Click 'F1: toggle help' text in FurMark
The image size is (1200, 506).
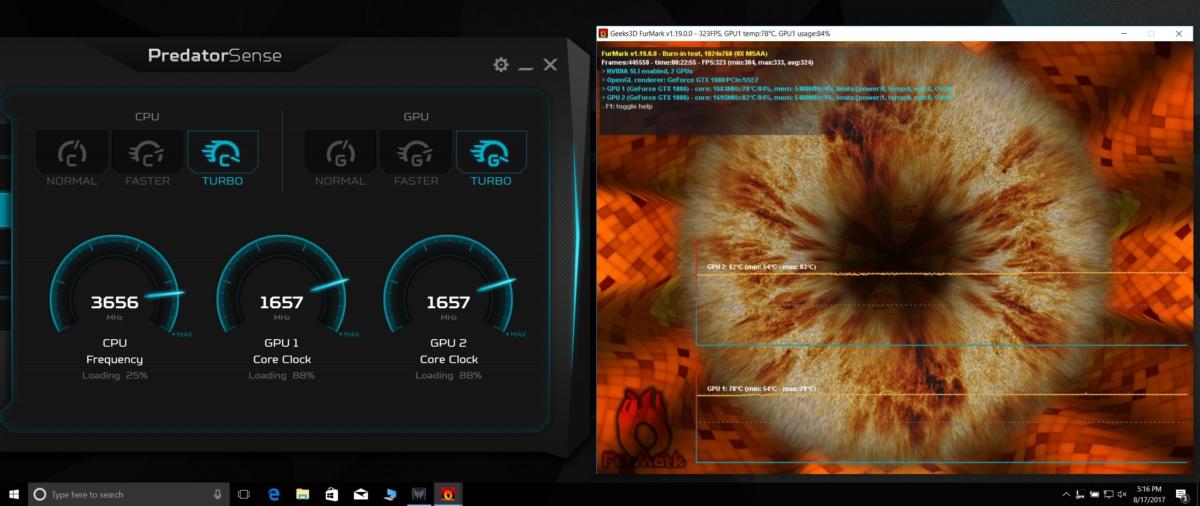coord(628,107)
